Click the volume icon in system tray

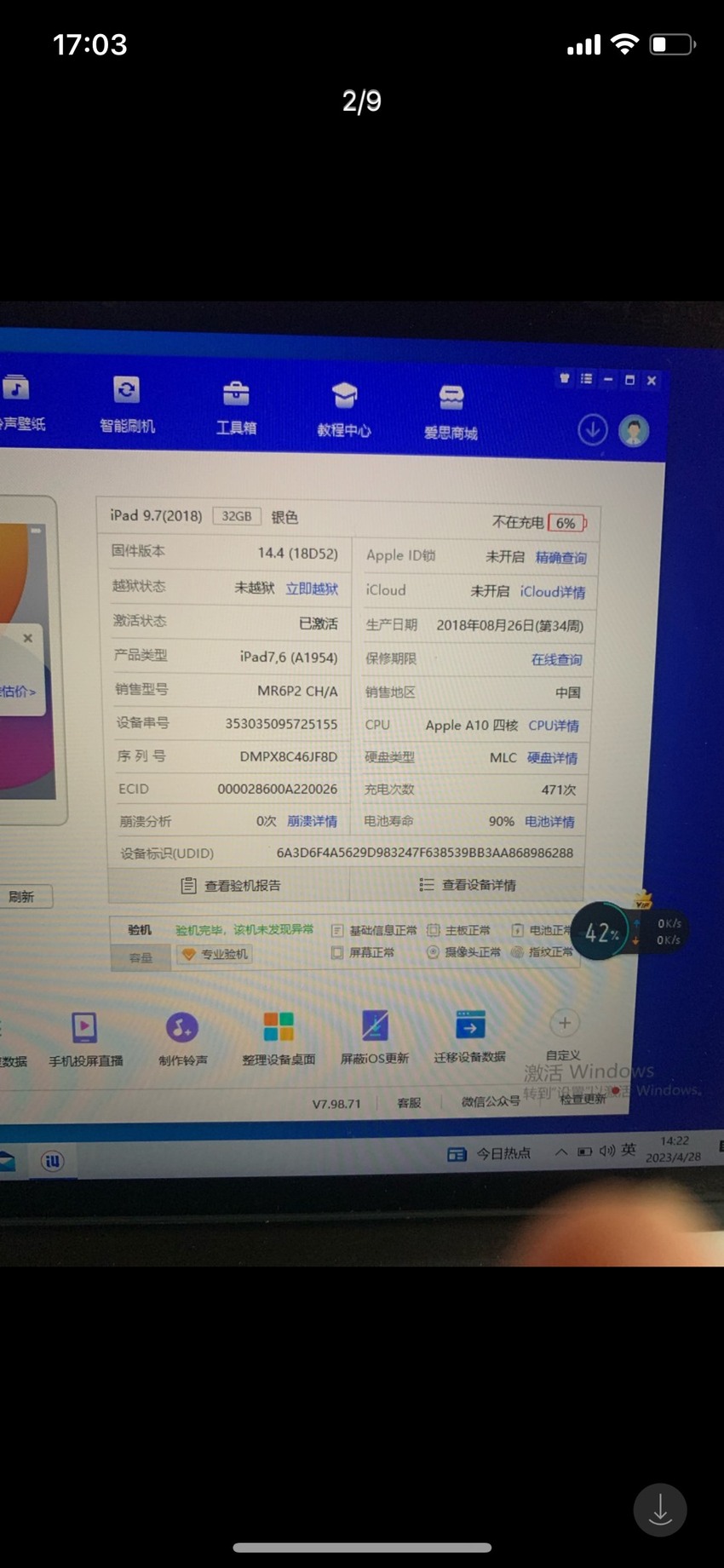pyautogui.click(x=606, y=1151)
